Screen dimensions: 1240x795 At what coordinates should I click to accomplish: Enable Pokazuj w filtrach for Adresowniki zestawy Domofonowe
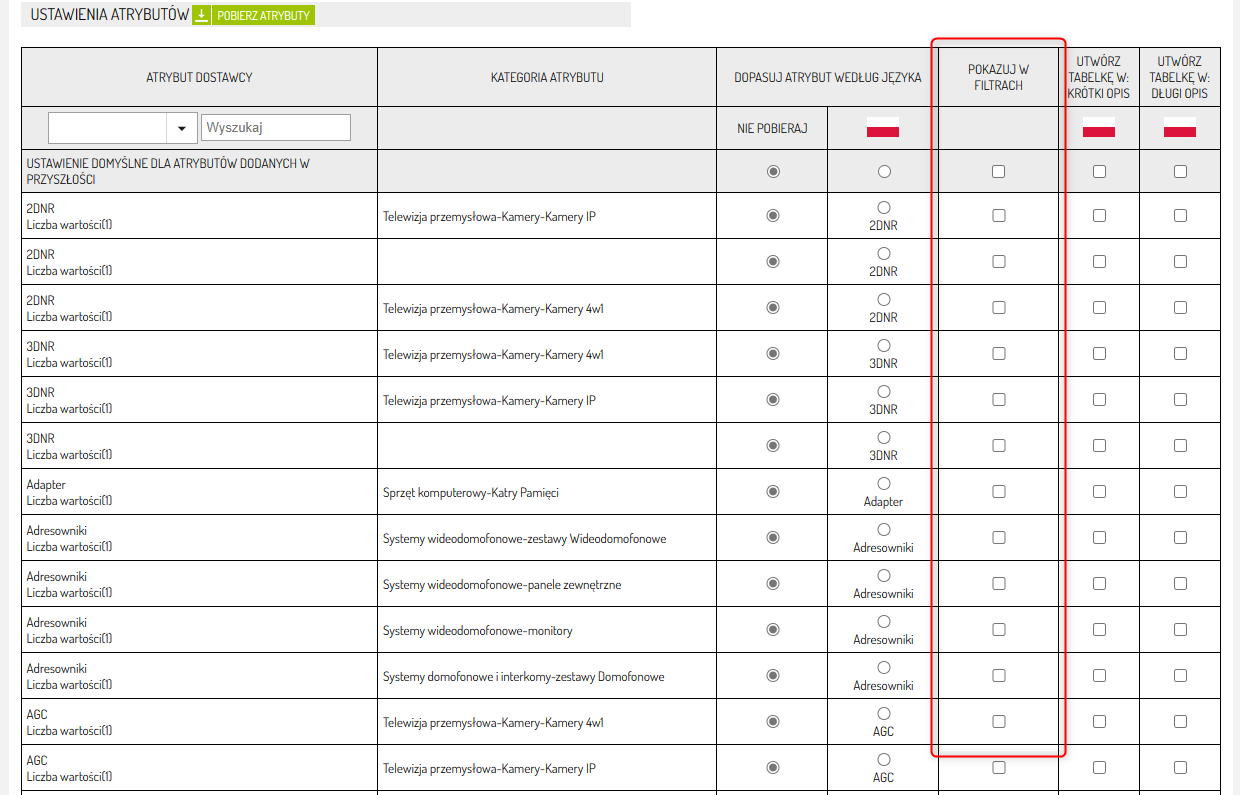tap(998, 675)
